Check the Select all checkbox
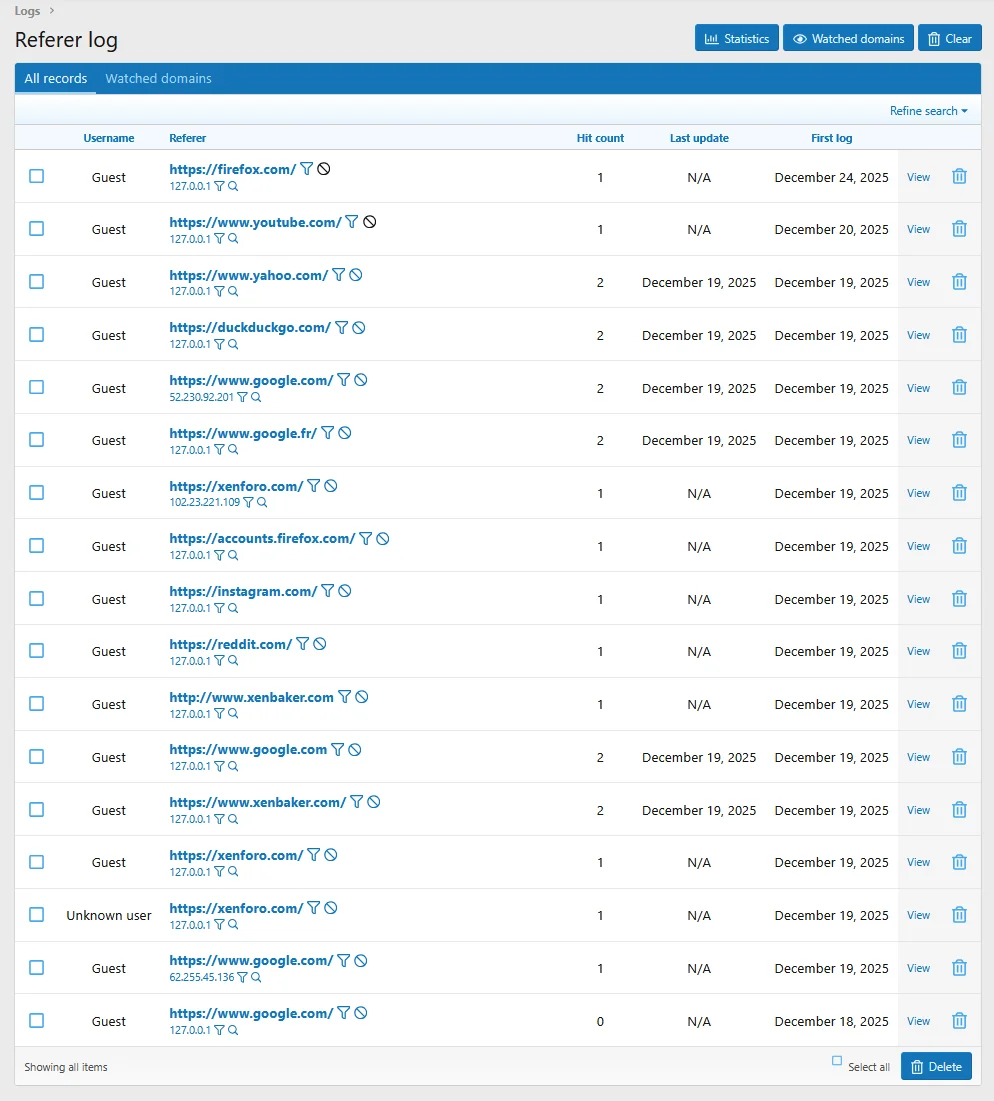This screenshot has width=994, height=1101. tap(837, 1061)
